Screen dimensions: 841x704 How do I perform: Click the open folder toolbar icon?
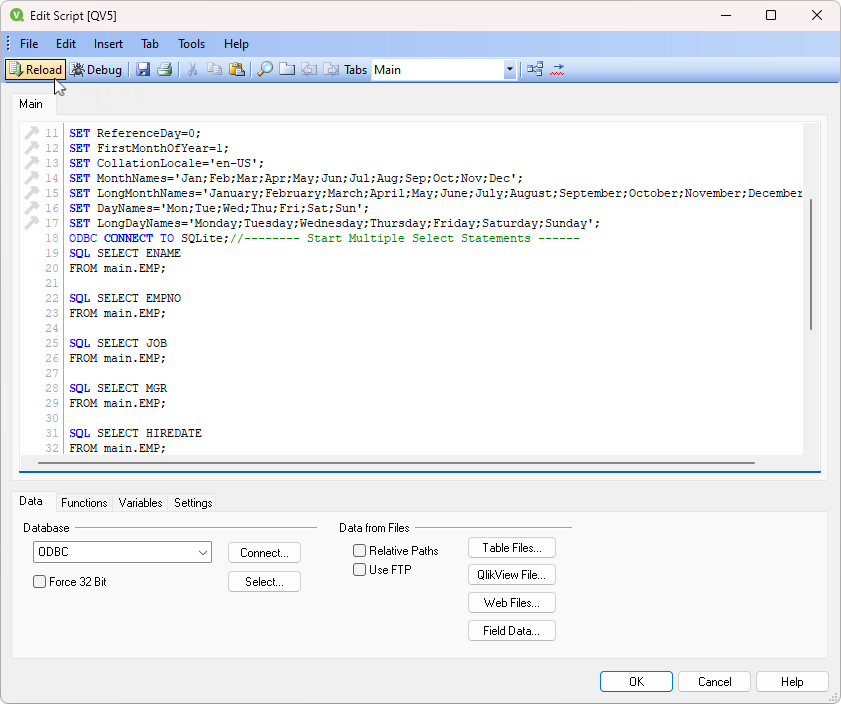[287, 69]
